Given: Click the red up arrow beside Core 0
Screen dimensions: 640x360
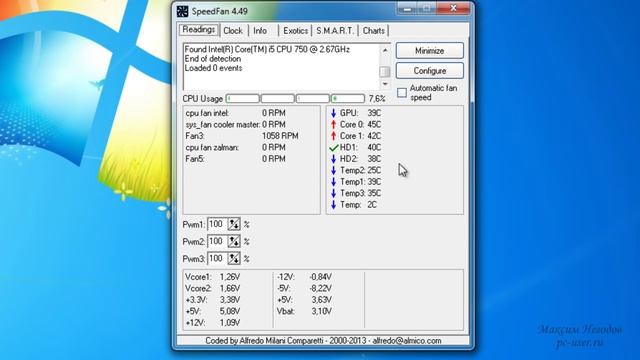Looking at the screenshot, I should tap(333, 124).
